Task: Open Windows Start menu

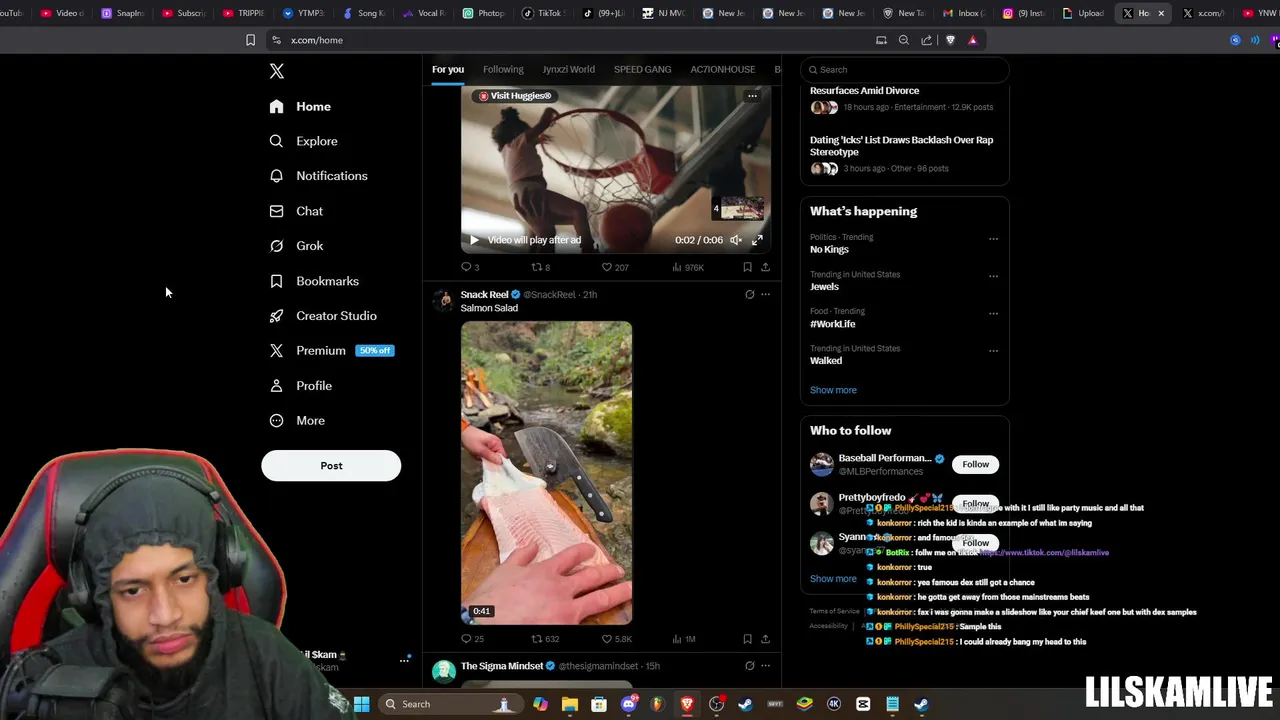Action: click(362, 704)
